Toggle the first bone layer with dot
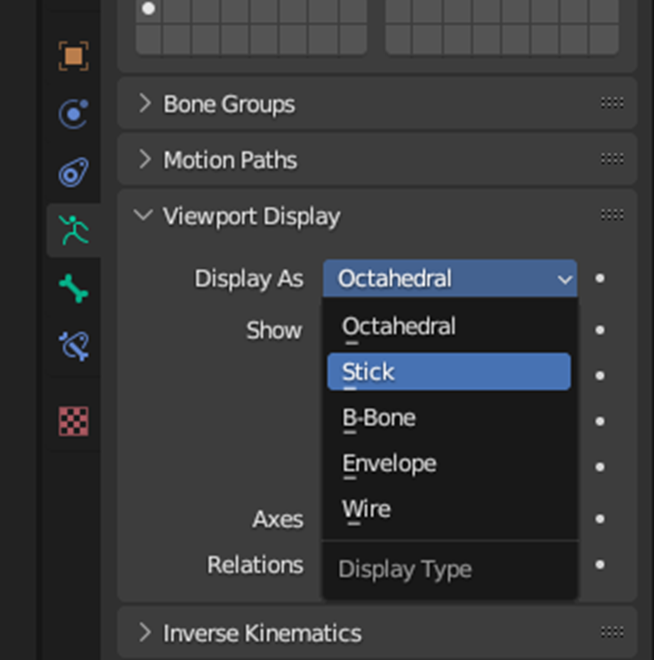The image size is (654, 660). coord(149,10)
